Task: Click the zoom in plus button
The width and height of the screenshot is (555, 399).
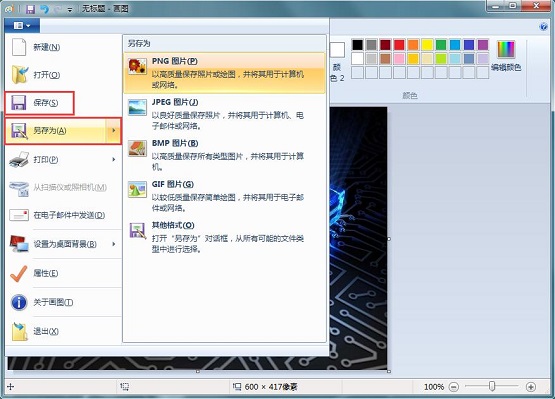Action: click(x=531, y=387)
